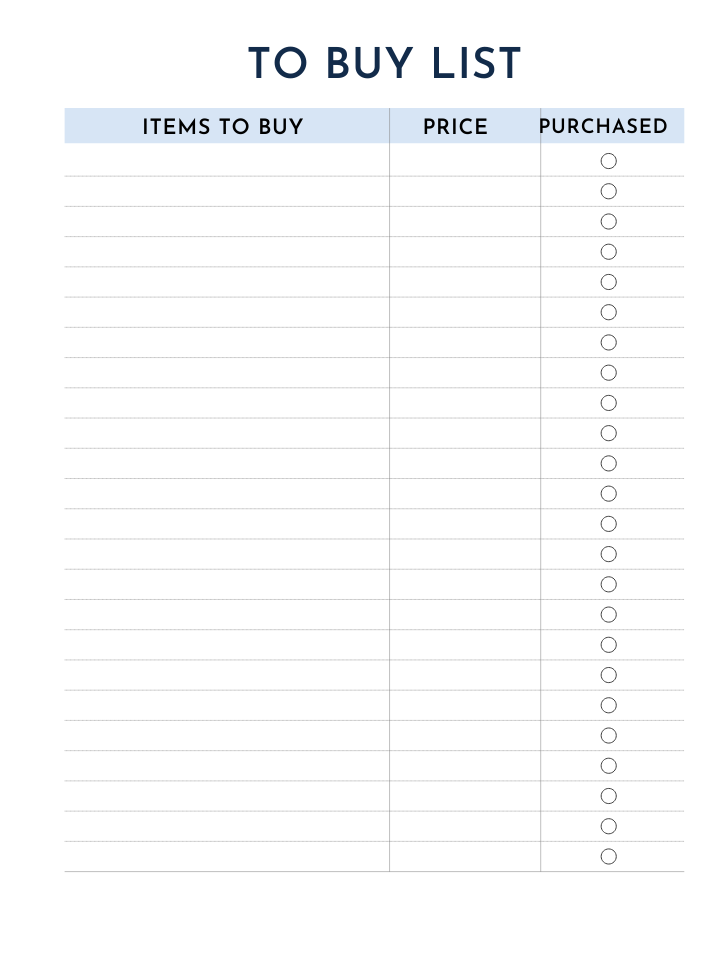
Task: Tick the second-to-last Purchased circle
Action: (608, 826)
